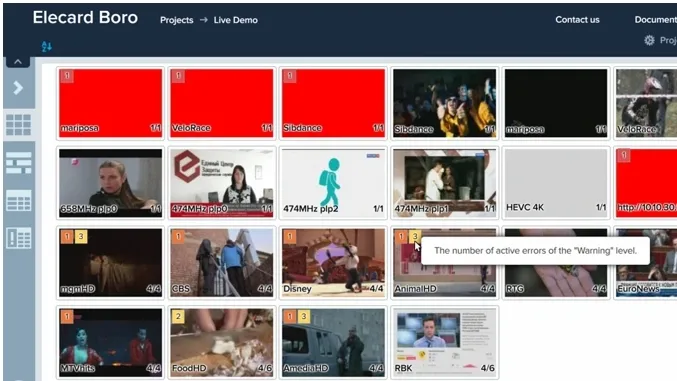Select the HEVC 4K stream tile

pos(556,183)
